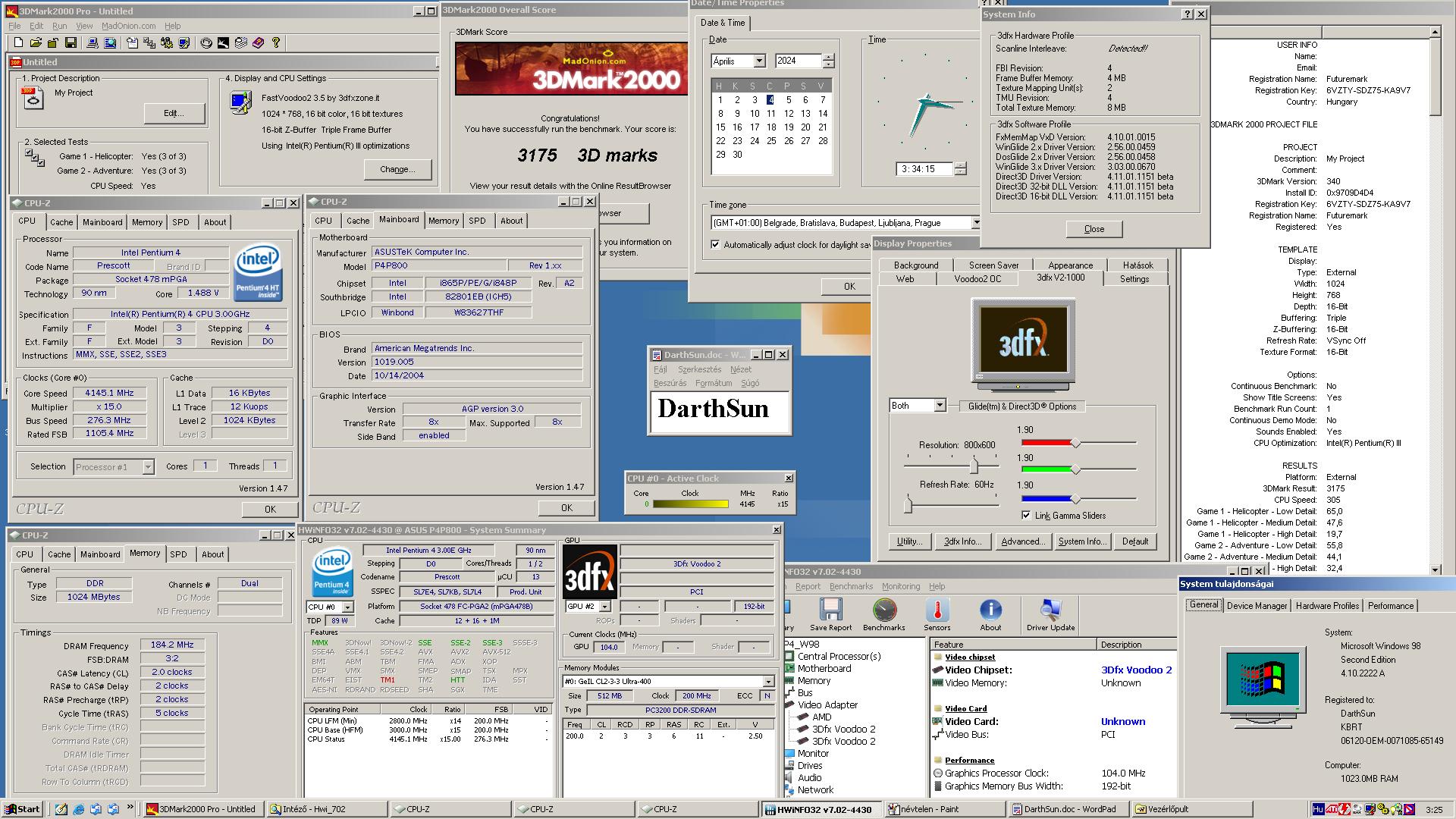Image resolution: width=1456 pixels, height=819 pixels.
Task: Expand the Processor #1 selection dropdown
Action: 148,467
